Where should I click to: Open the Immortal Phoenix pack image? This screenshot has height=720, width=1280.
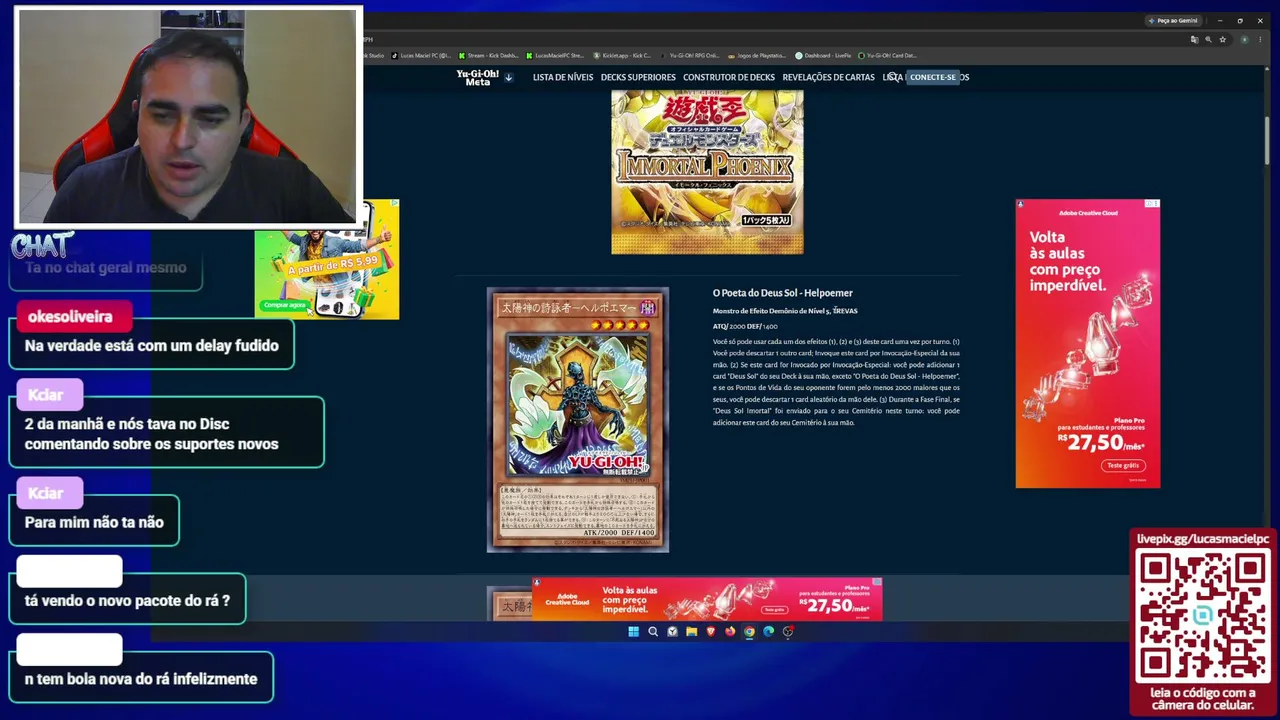(707, 172)
